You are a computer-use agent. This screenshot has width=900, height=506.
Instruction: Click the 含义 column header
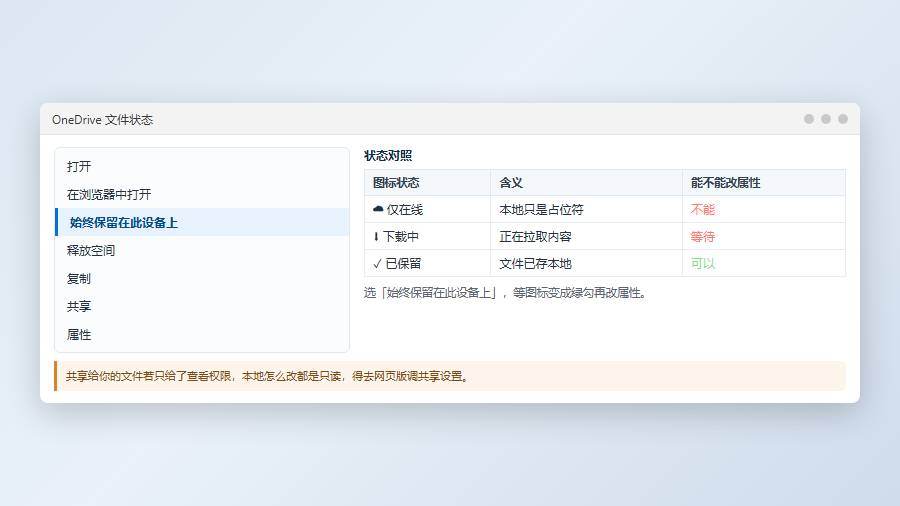pos(586,182)
